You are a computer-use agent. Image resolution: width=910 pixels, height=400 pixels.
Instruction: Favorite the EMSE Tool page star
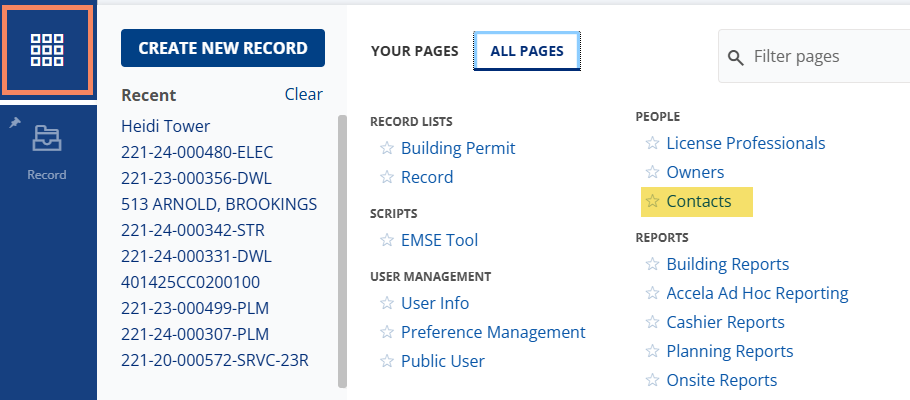(x=387, y=240)
